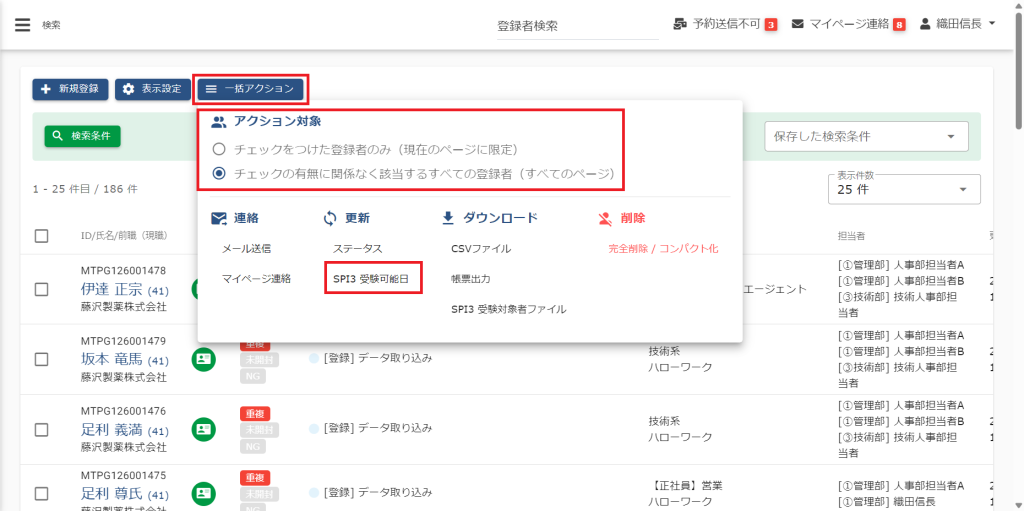Click the 重複 badge on 足利 尊氏 row

(255, 478)
